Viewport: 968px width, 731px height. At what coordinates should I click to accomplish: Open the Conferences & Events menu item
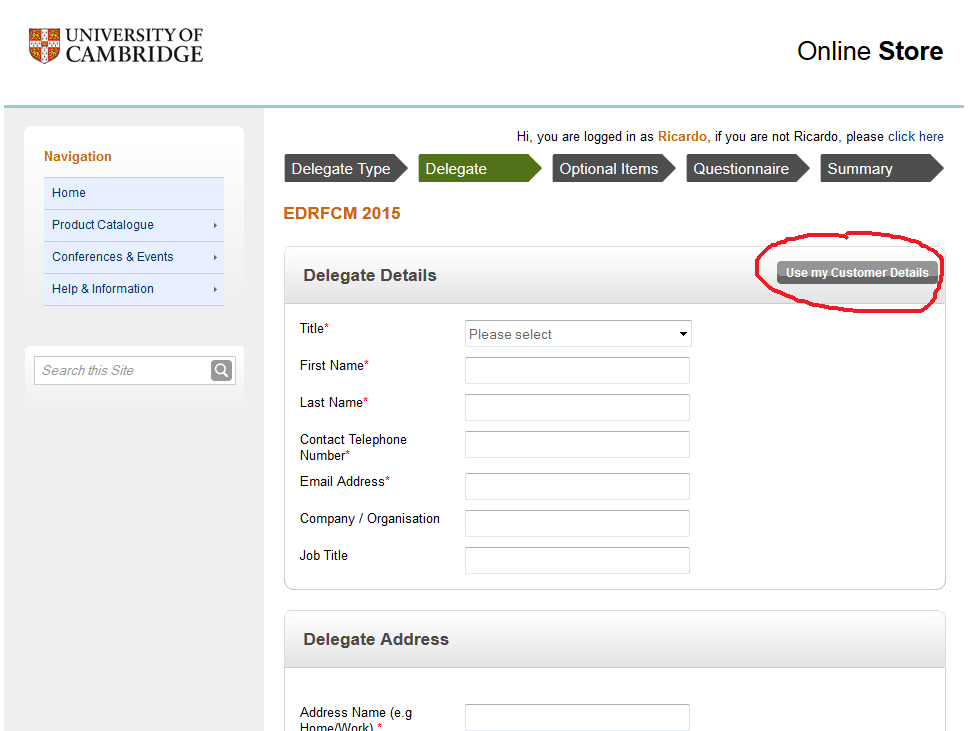133,257
